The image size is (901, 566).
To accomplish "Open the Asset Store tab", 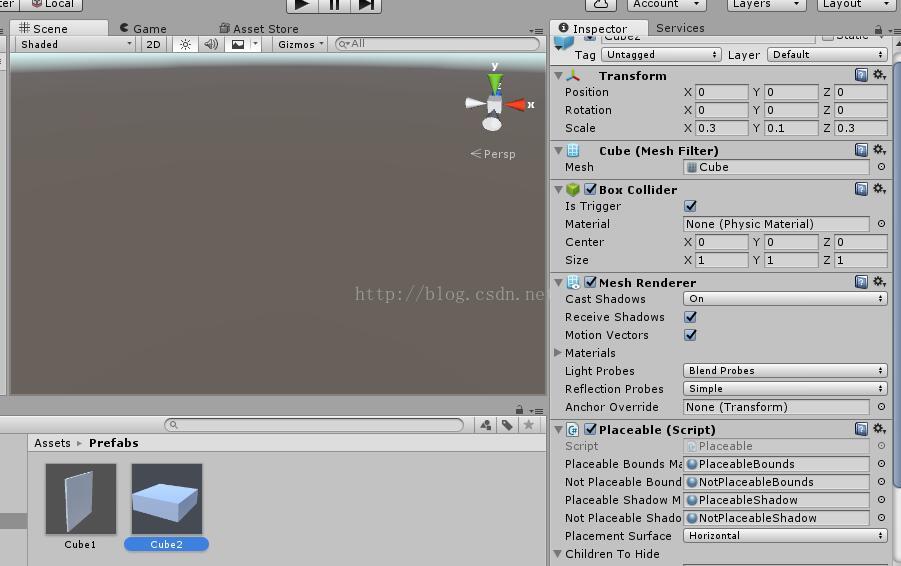I will pos(259,28).
